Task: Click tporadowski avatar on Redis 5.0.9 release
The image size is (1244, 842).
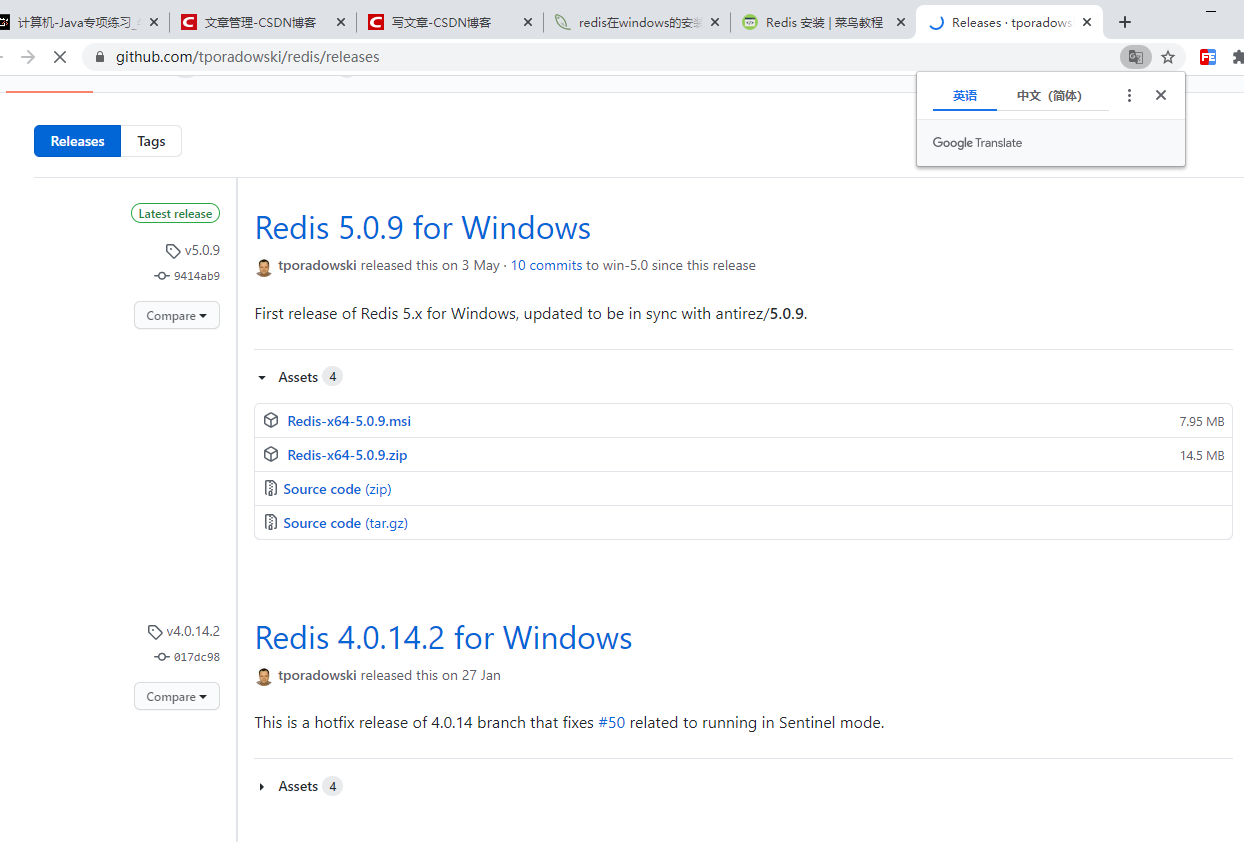Action: (x=264, y=267)
